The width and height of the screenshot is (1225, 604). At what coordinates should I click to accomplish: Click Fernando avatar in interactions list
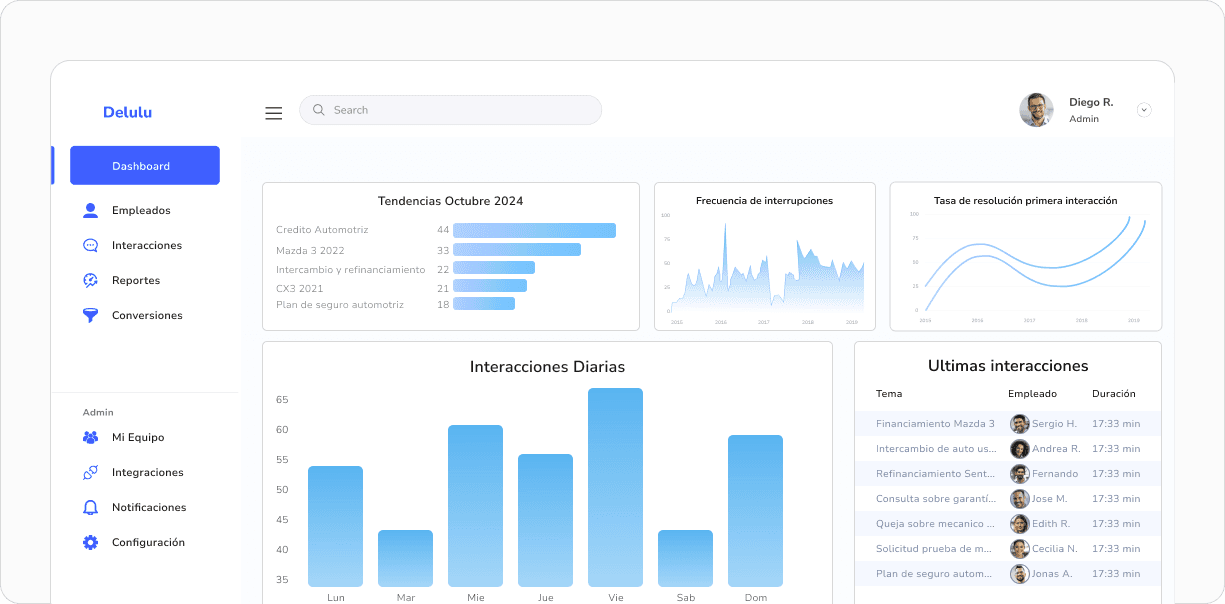pos(1020,474)
